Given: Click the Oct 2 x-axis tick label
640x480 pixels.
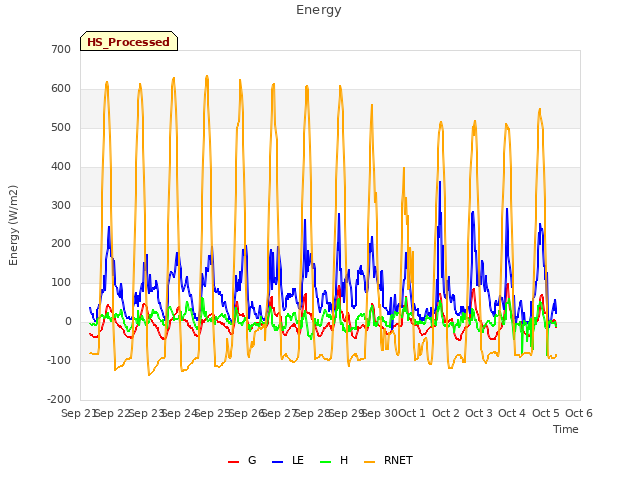Looking at the screenshot, I should pos(446,413).
